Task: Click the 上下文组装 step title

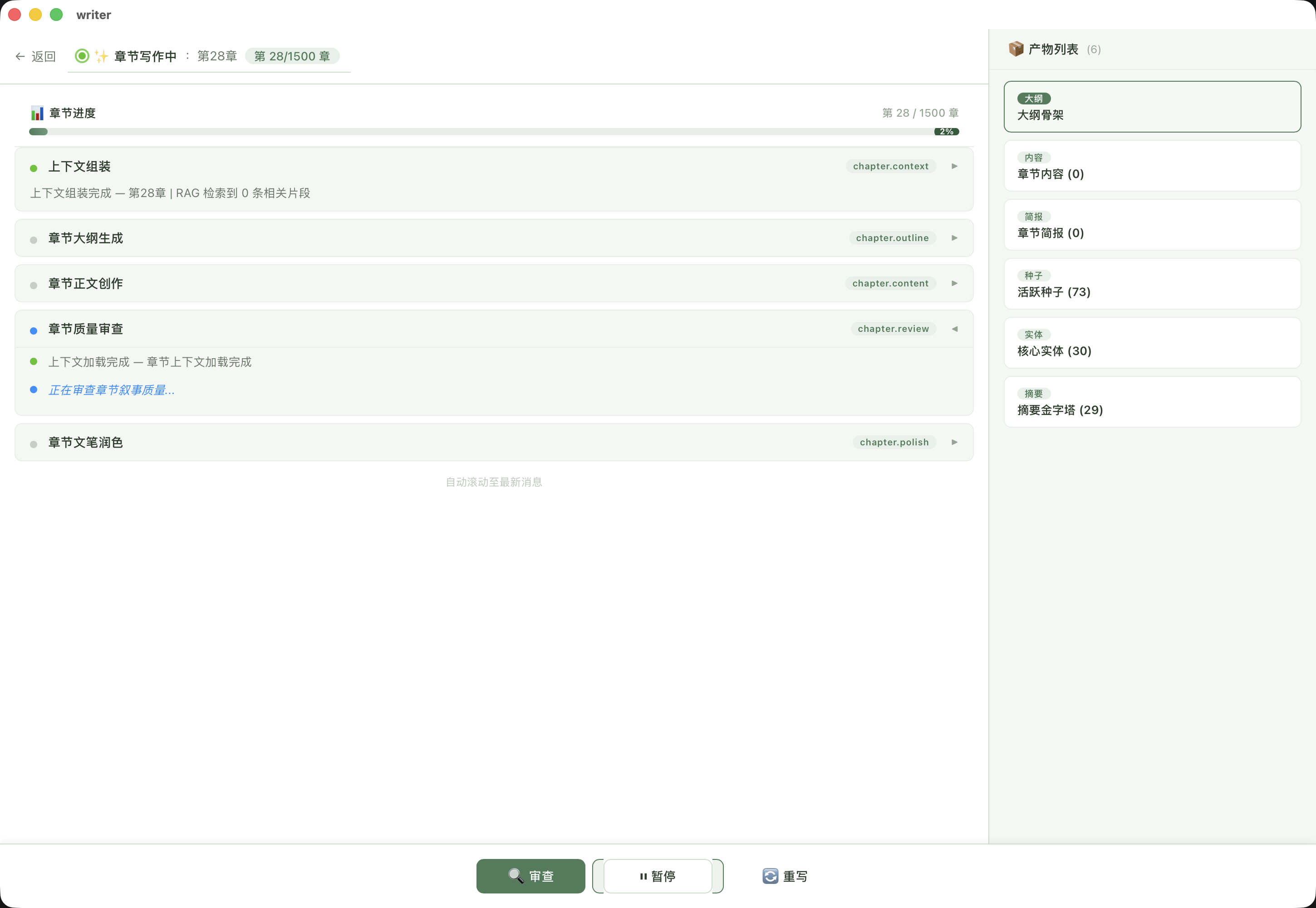Action: click(x=79, y=166)
